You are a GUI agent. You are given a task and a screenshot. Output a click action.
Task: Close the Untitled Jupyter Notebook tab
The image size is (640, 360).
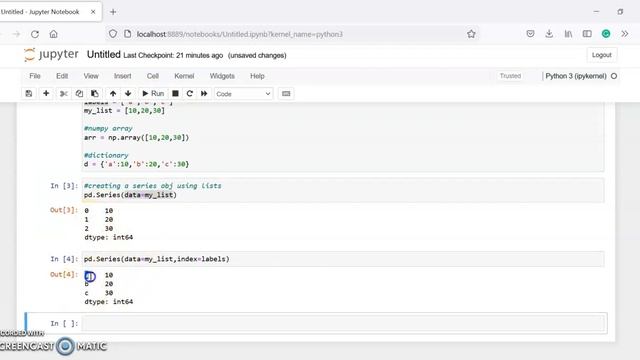point(93,12)
